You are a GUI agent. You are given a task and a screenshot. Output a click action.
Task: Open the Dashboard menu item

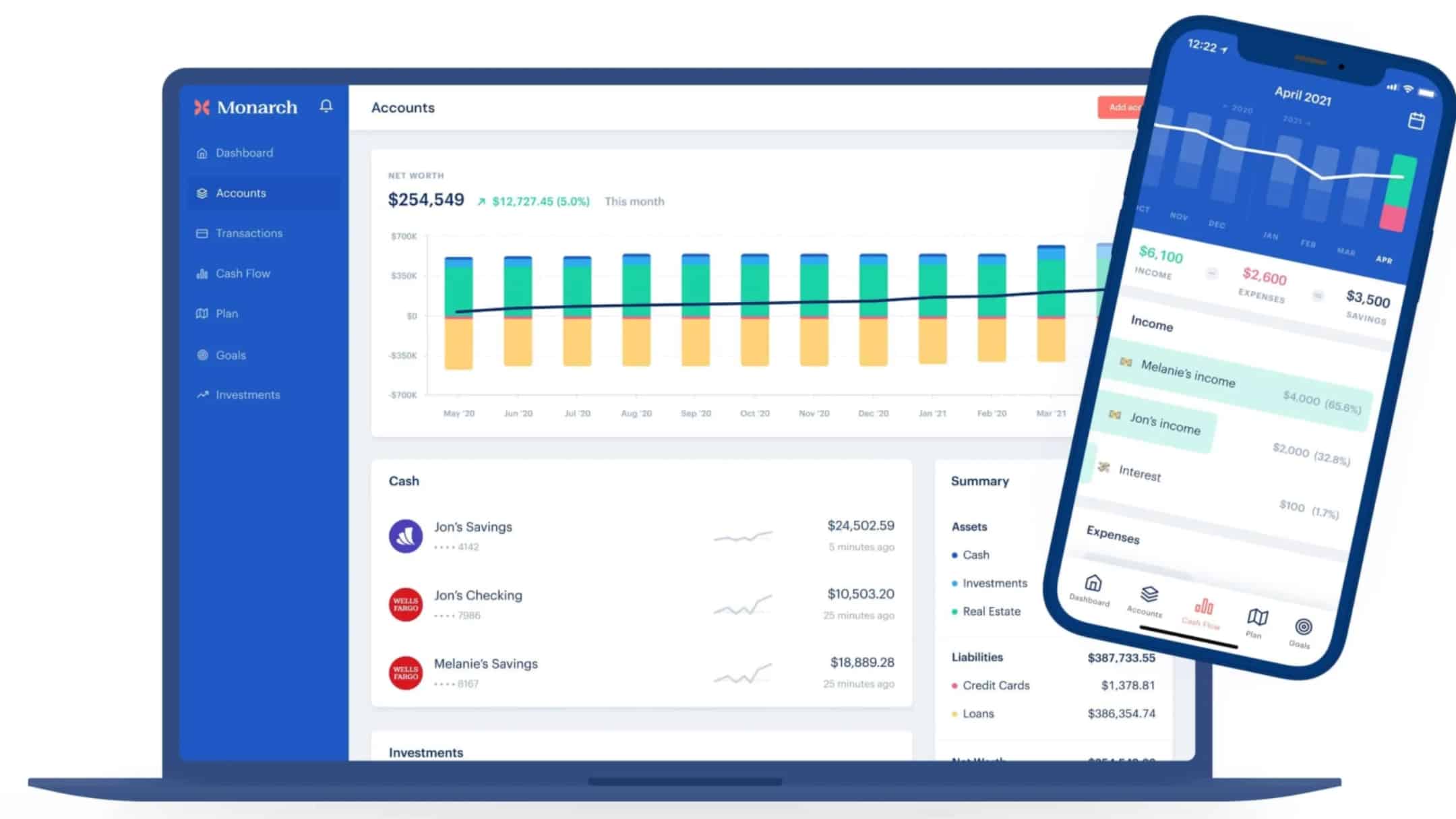click(264, 153)
